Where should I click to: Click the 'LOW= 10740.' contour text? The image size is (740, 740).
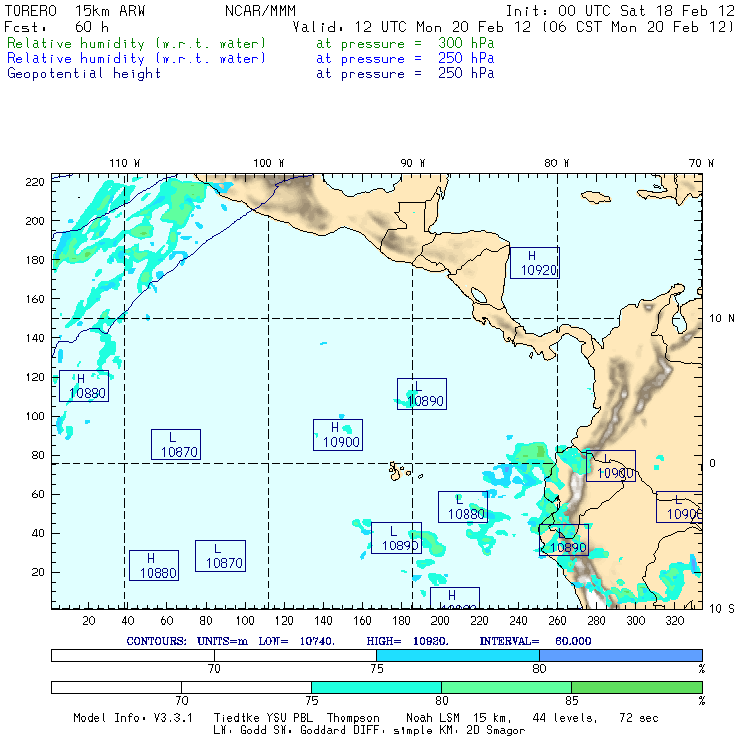coord(296,641)
